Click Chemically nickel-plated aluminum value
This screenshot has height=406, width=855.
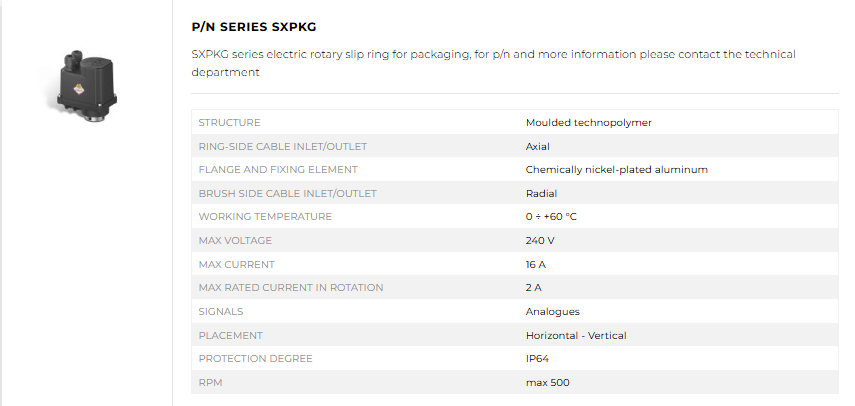click(x=617, y=169)
